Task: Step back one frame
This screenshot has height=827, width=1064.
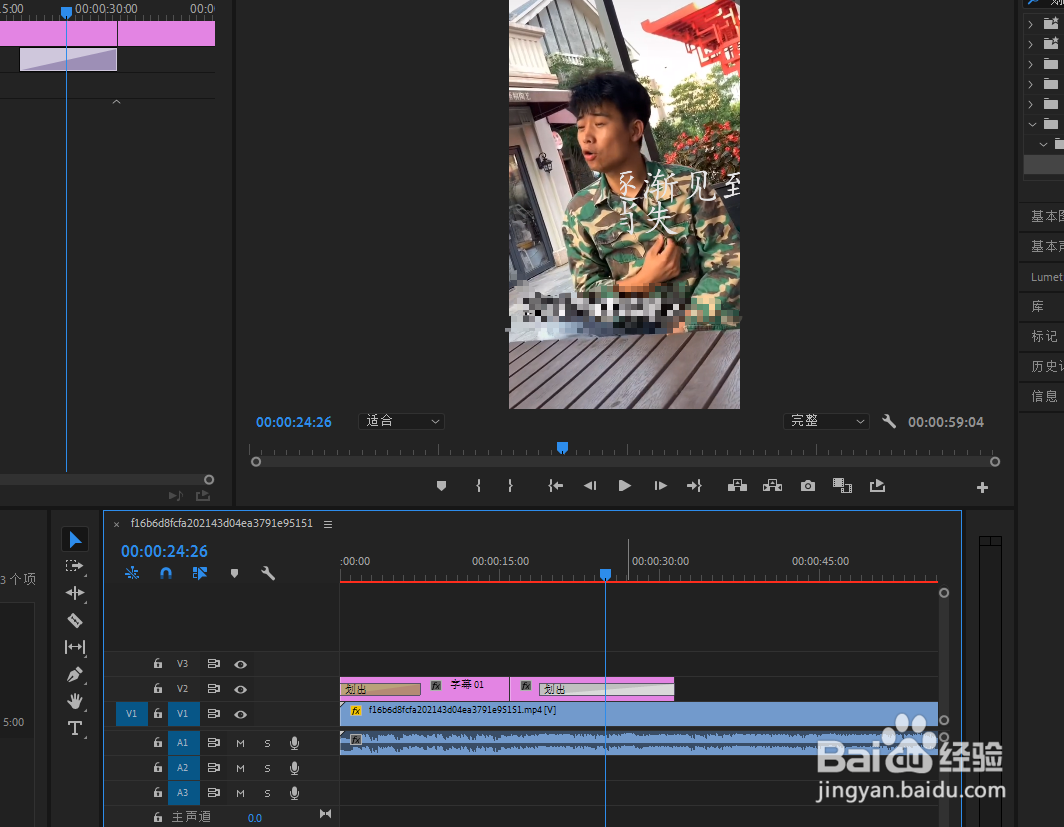Action: point(590,486)
